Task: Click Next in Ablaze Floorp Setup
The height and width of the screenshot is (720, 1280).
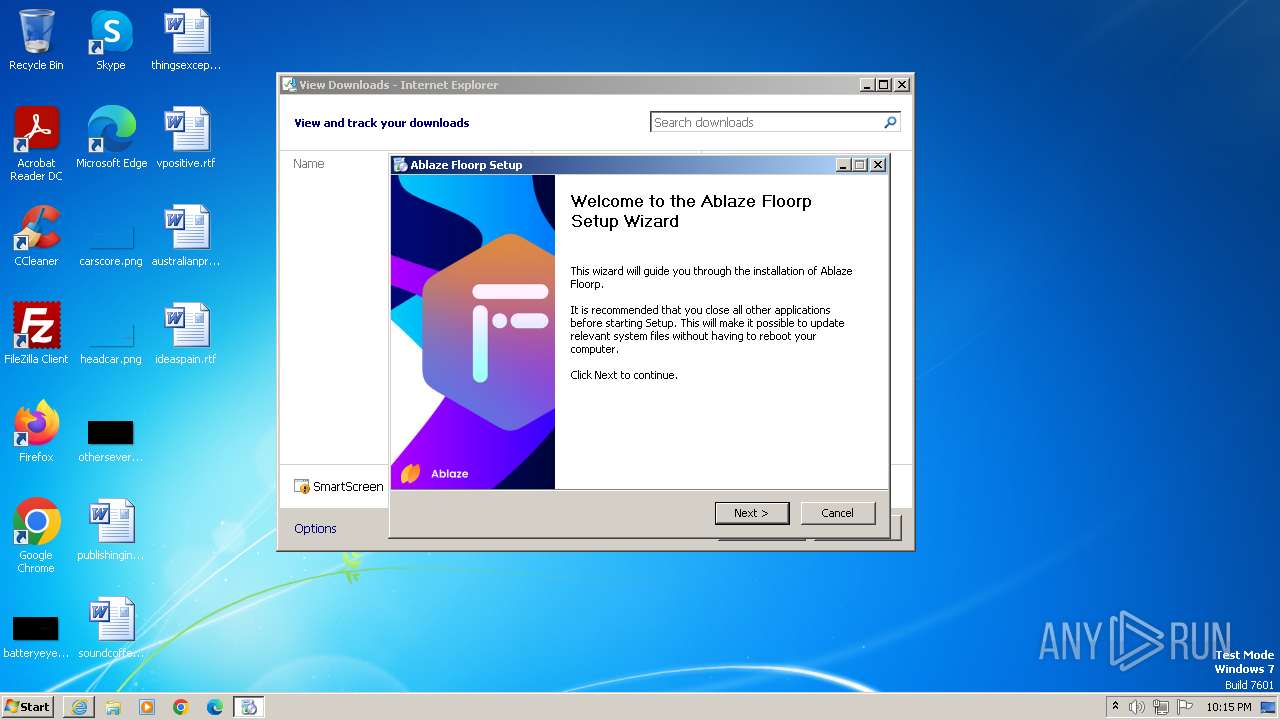Action: point(752,513)
